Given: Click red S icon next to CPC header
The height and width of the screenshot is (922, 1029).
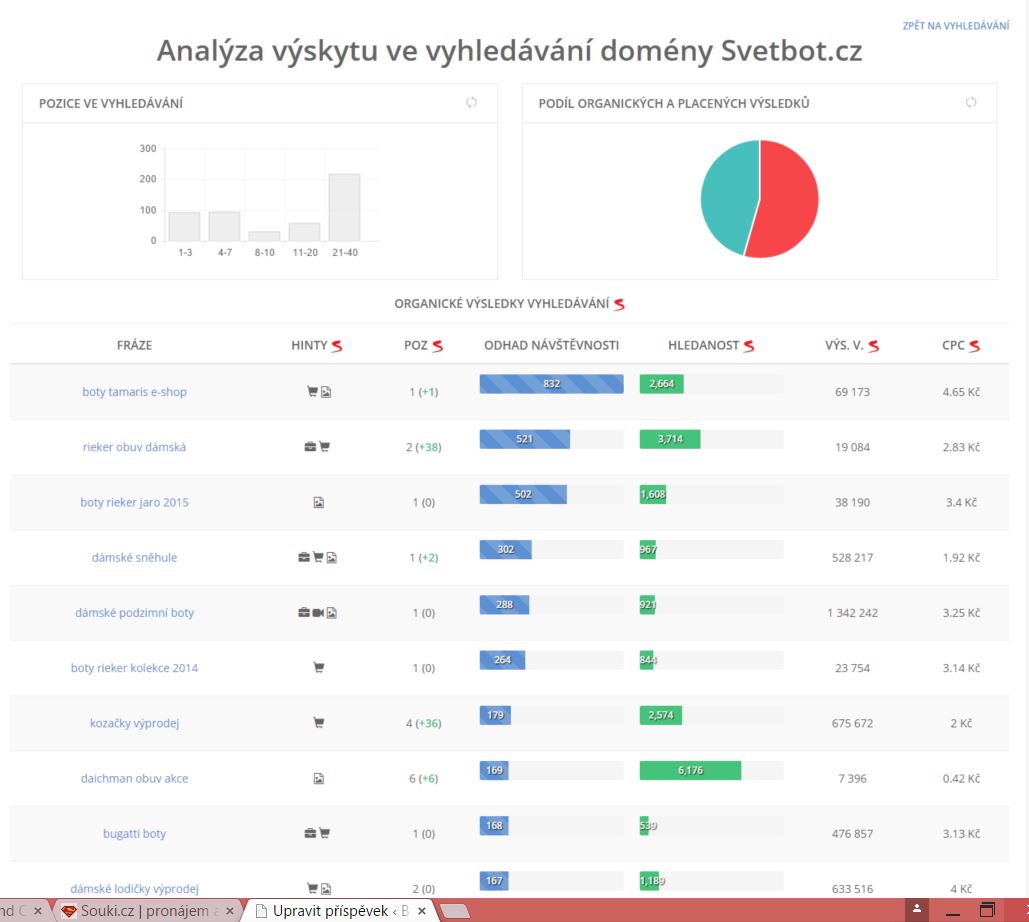Looking at the screenshot, I should tap(975, 346).
